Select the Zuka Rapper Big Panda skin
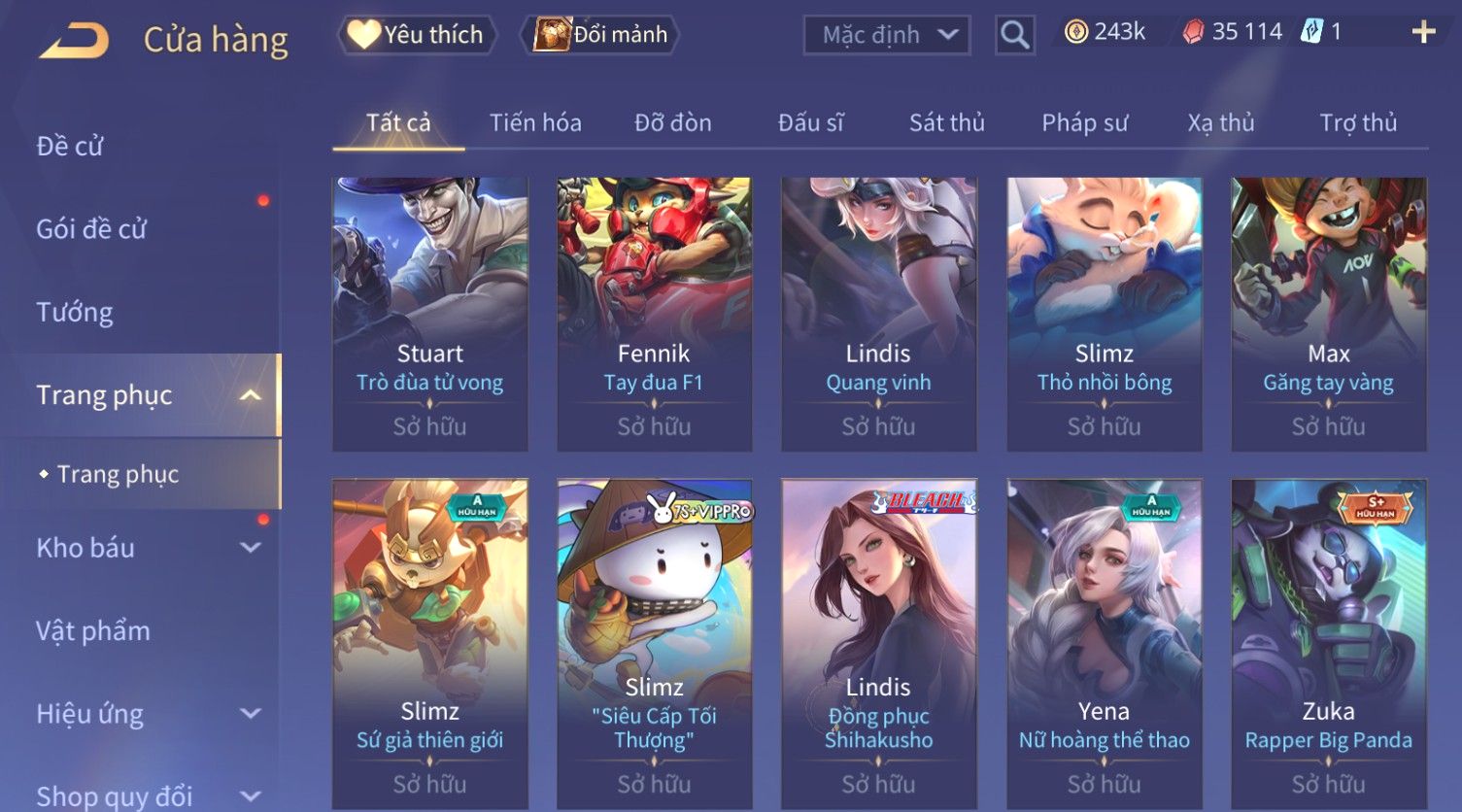Image resolution: width=1462 pixels, height=812 pixels. click(1328, 643)
